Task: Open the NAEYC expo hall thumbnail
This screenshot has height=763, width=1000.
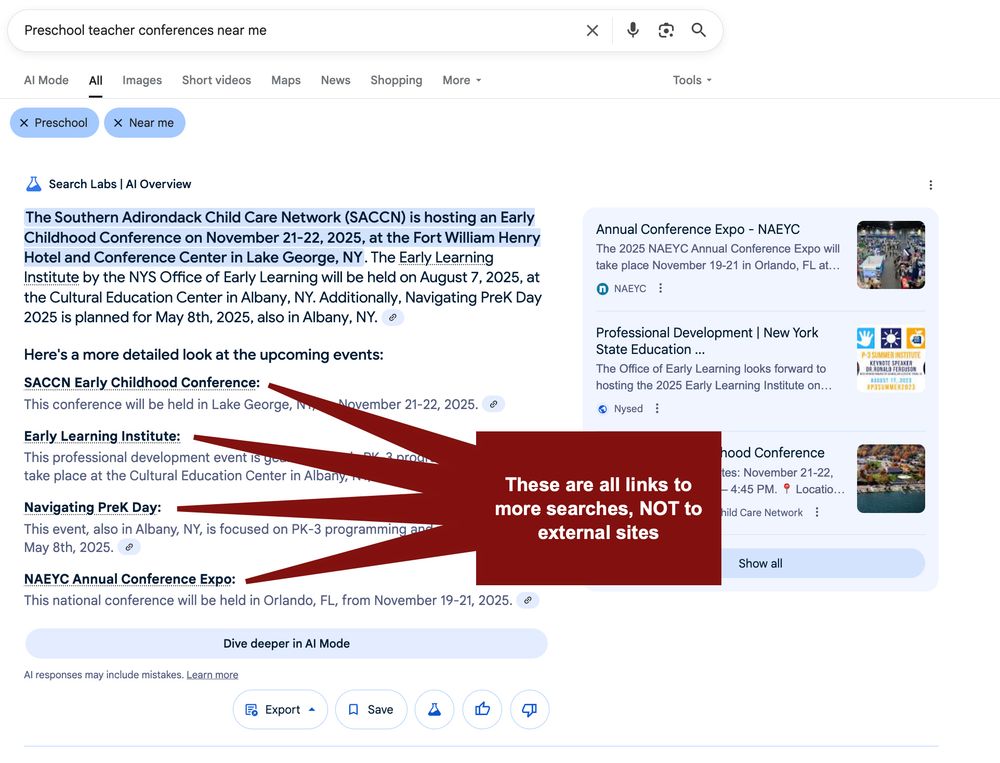Action: tap(890, 255)
